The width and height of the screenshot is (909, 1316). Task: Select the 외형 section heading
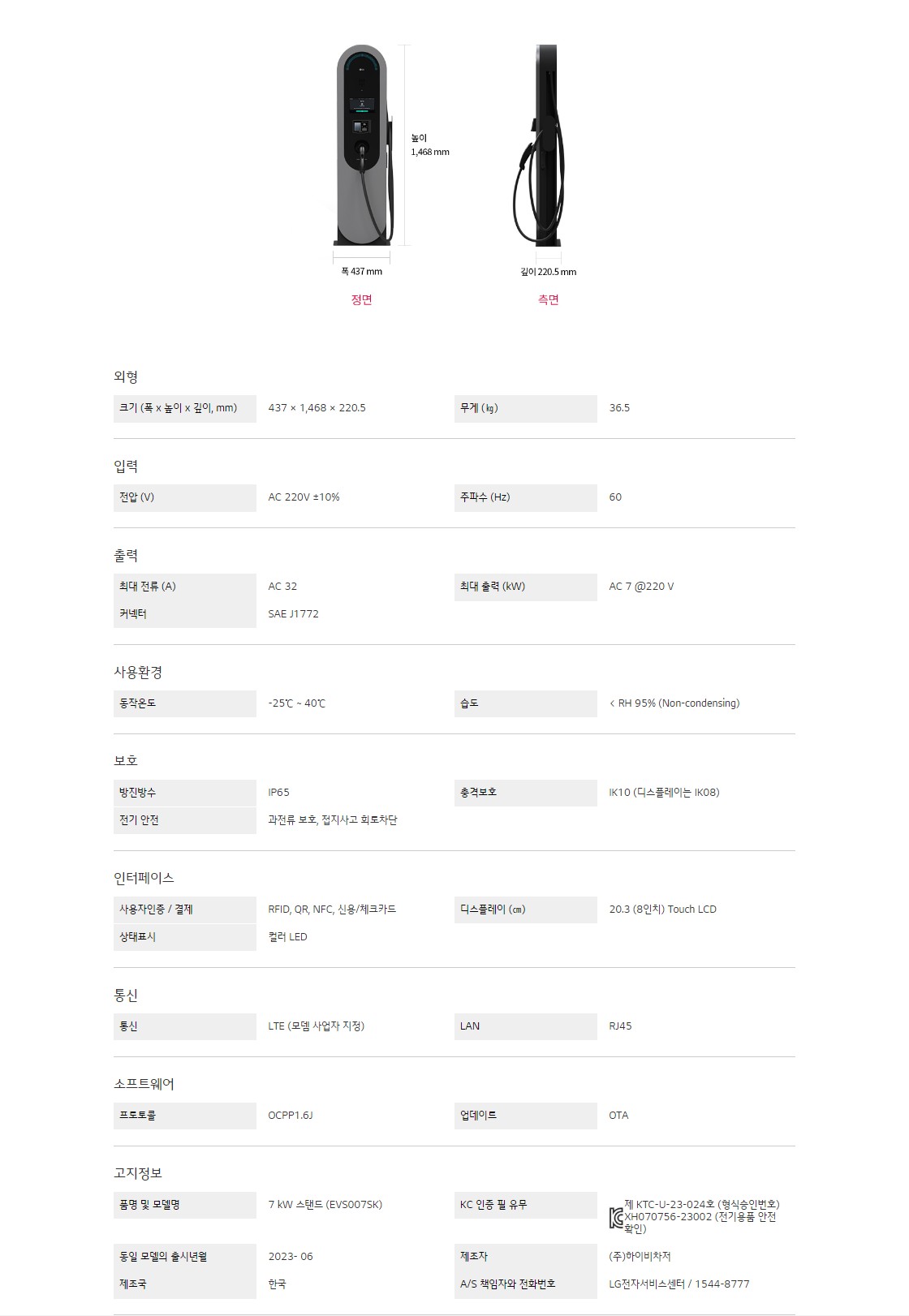click(126, 376)
